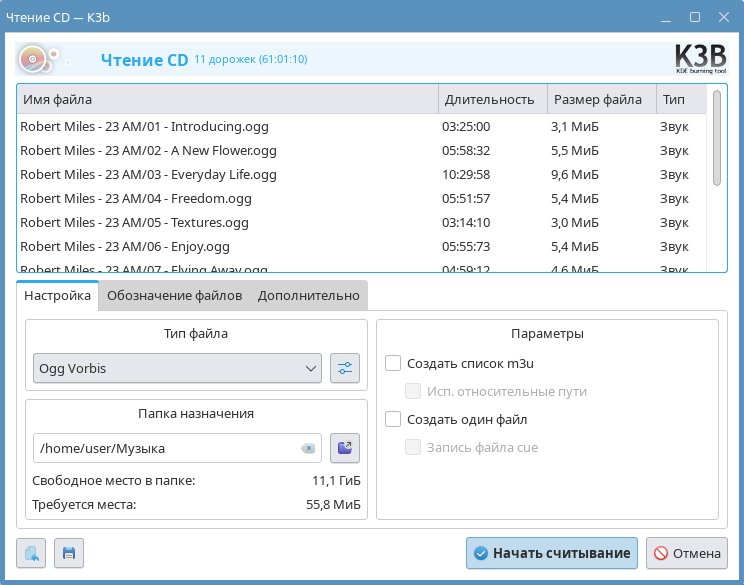This screenshot has width=744, height=585.
Task: Switch to Обозначение файлов tab
Action: coord(174,296)
